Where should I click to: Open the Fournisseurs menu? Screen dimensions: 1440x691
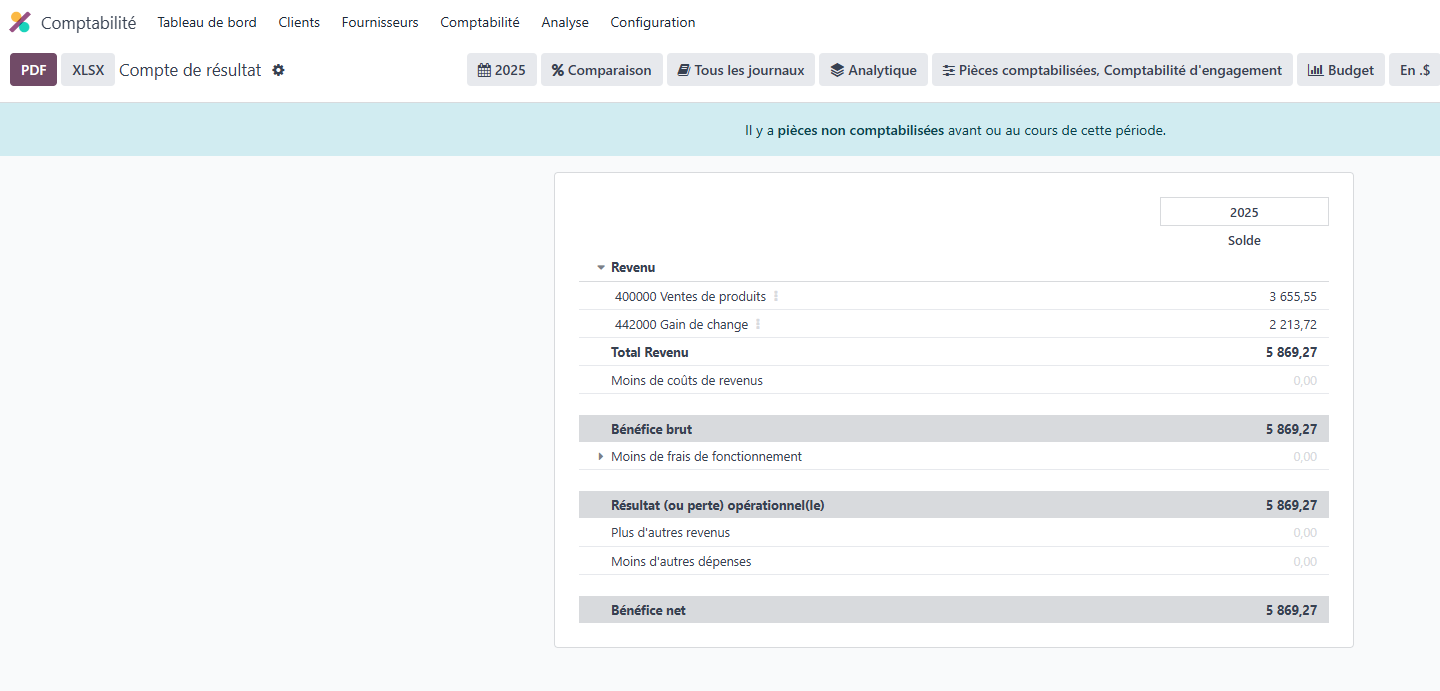coord(380,22)
